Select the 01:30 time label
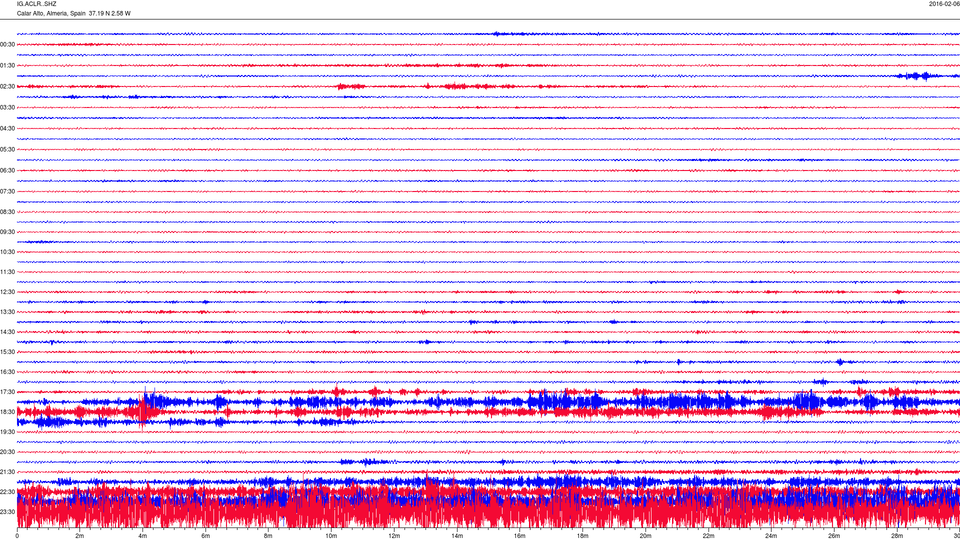This screenshot has width=960, height=540. coord(7,66)
